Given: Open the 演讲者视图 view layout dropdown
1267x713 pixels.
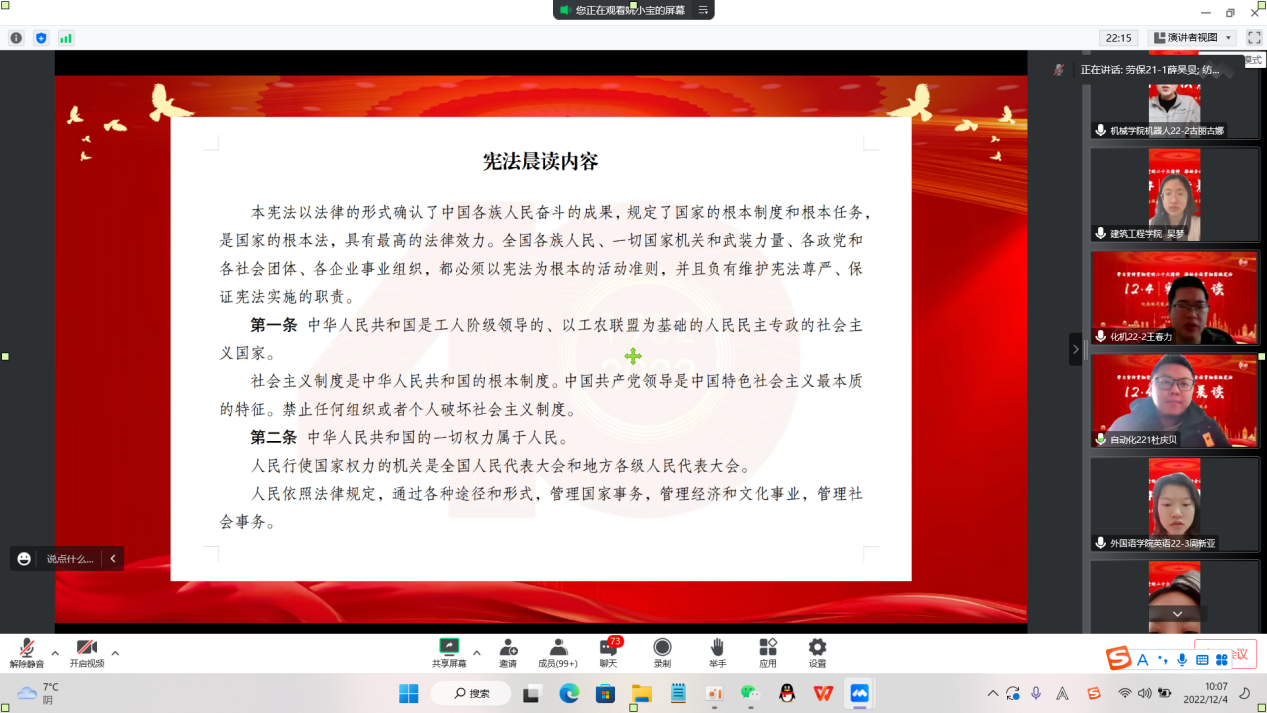Looking at the screenshot, I should pos(1192,38).
